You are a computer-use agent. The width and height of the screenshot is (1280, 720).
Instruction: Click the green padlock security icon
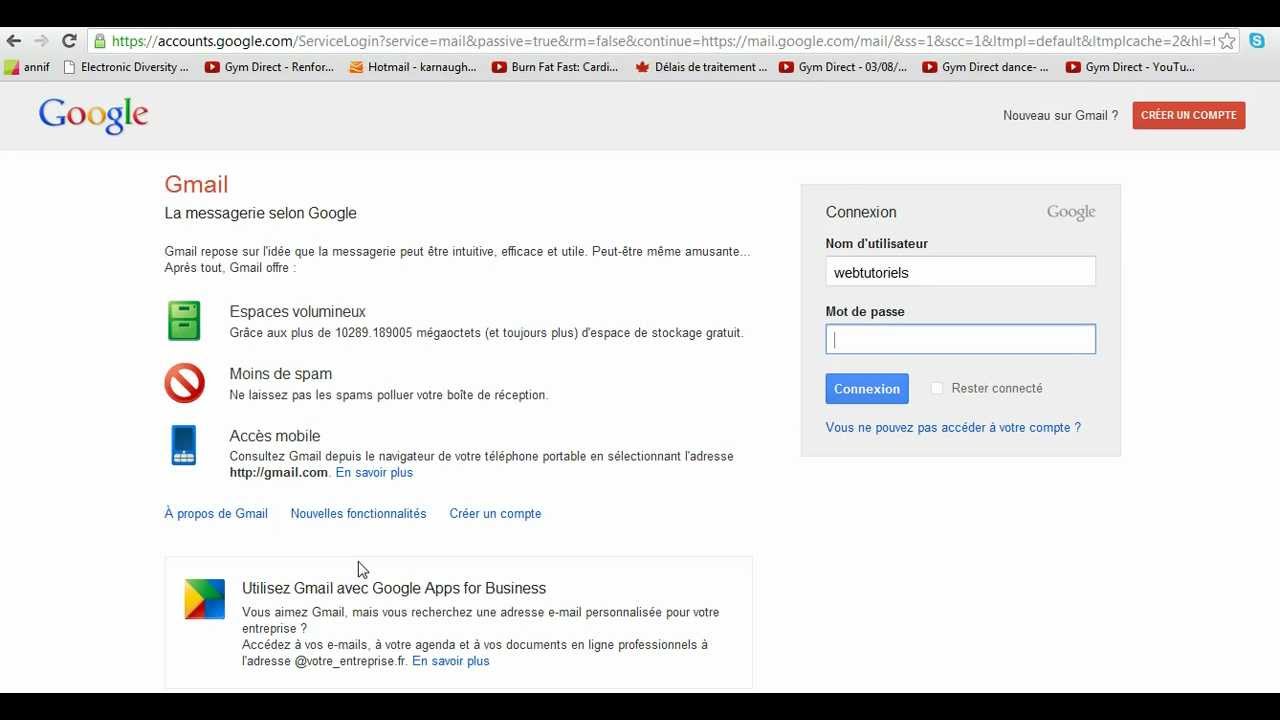click(99, 41)
